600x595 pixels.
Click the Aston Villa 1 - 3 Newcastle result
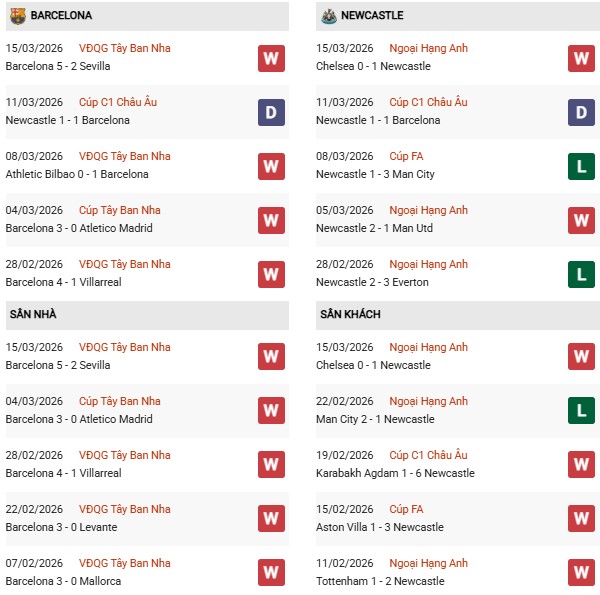click(380, 527)
